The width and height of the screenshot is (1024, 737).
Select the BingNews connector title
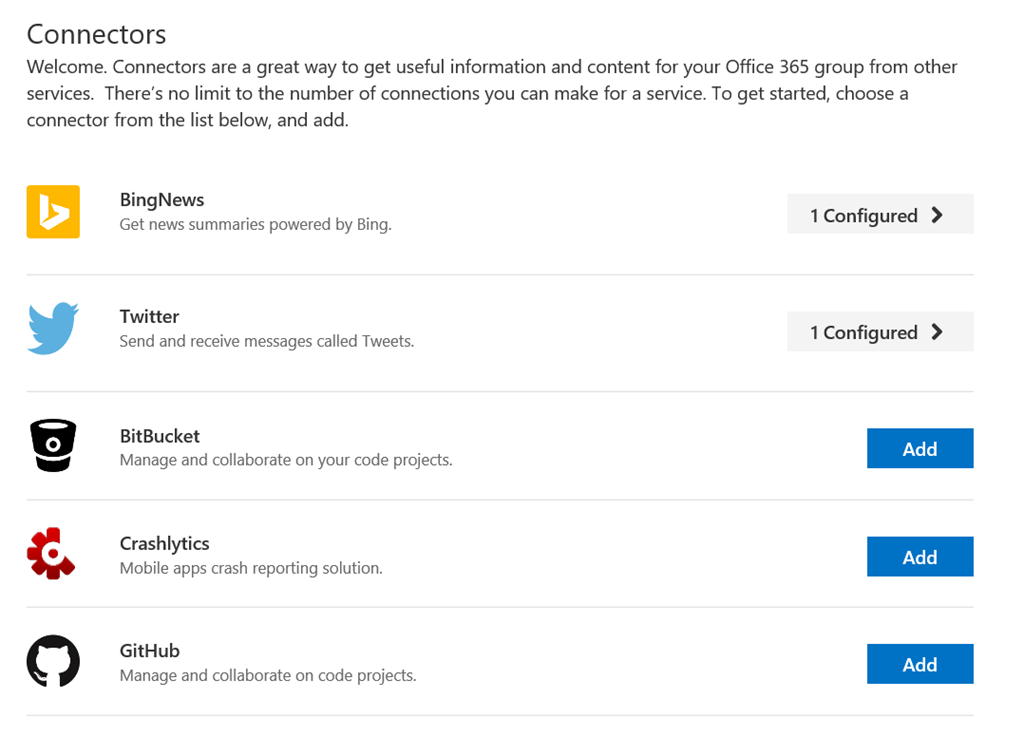coord(162,200)
